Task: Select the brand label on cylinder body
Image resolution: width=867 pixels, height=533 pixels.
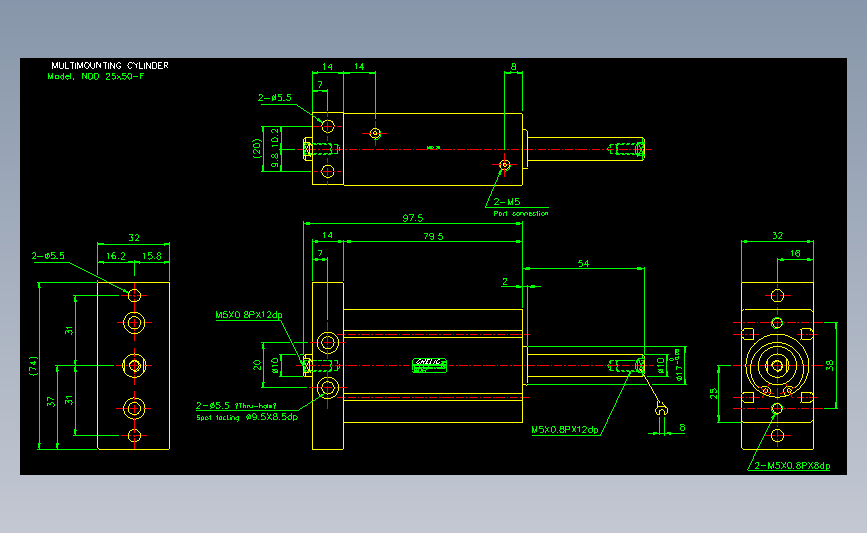Action: pyautogui.click(x=429, y=365)
